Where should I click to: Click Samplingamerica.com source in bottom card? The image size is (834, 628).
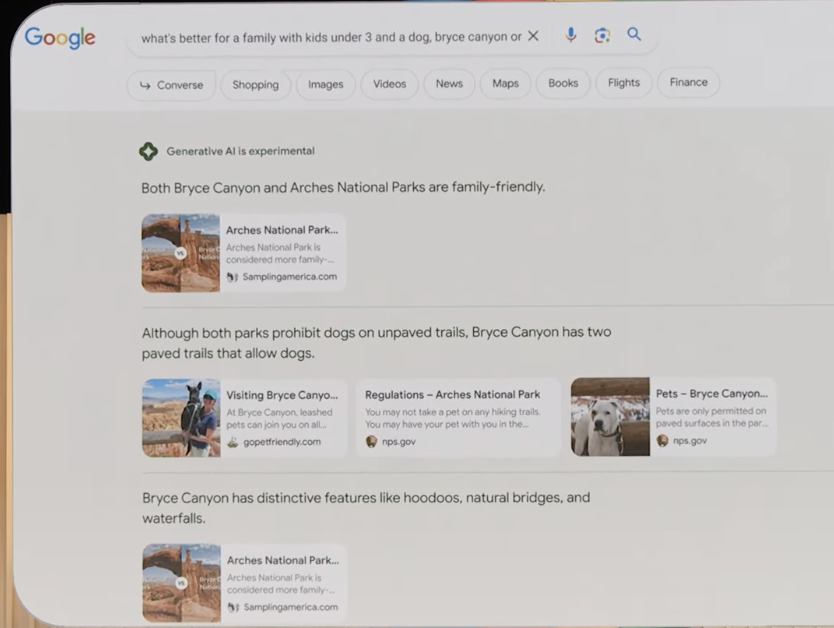(x=291, y=607)
